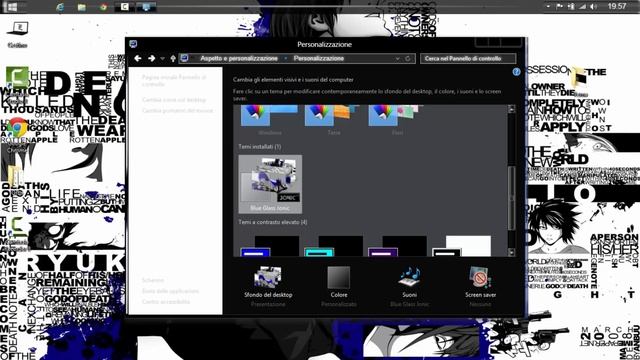Open the network signal tray icon
640x360 pixels.
point(582,7)
